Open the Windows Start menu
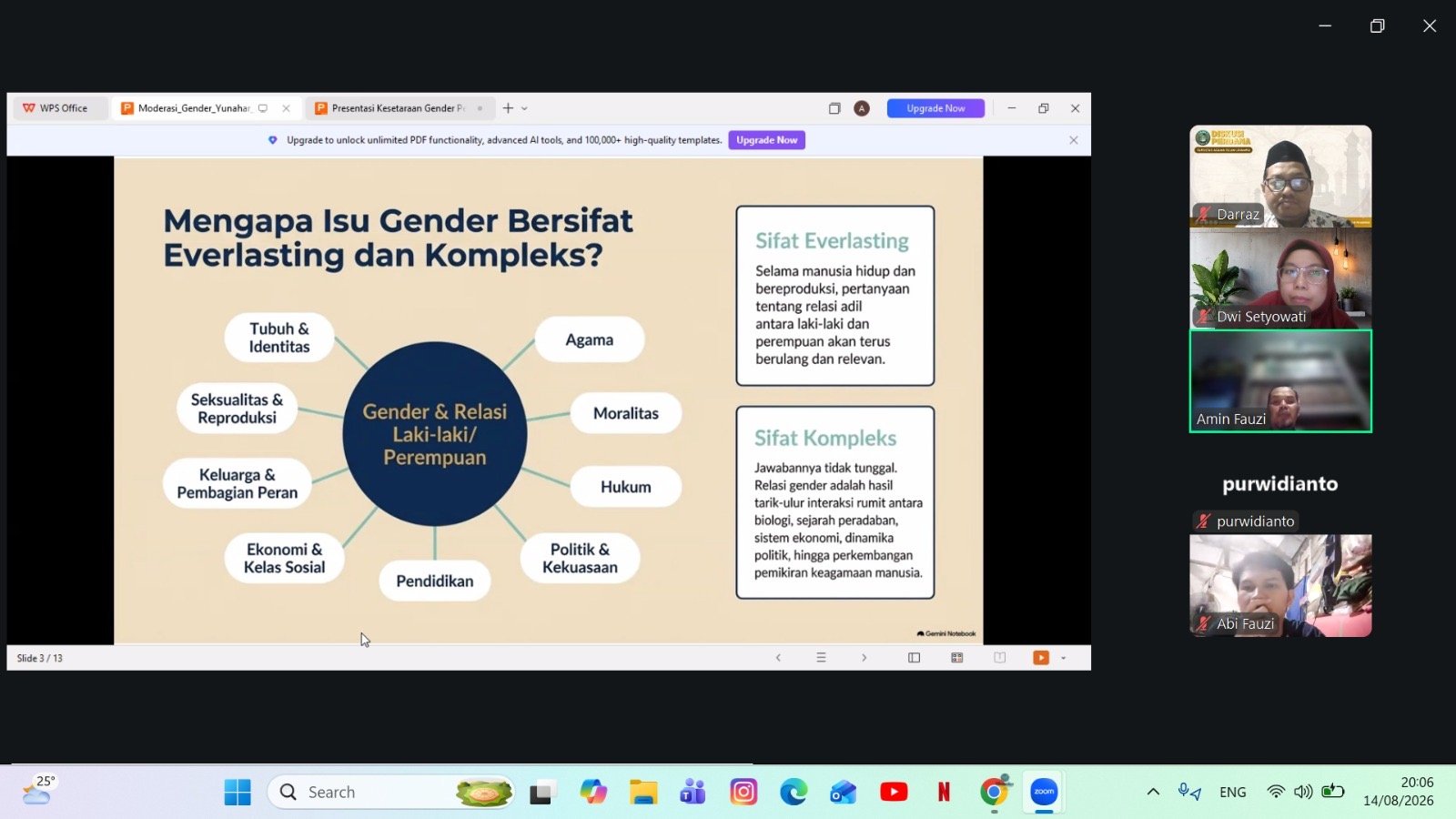The width and height of the screenshot is (1456, 819). (238, 793)
